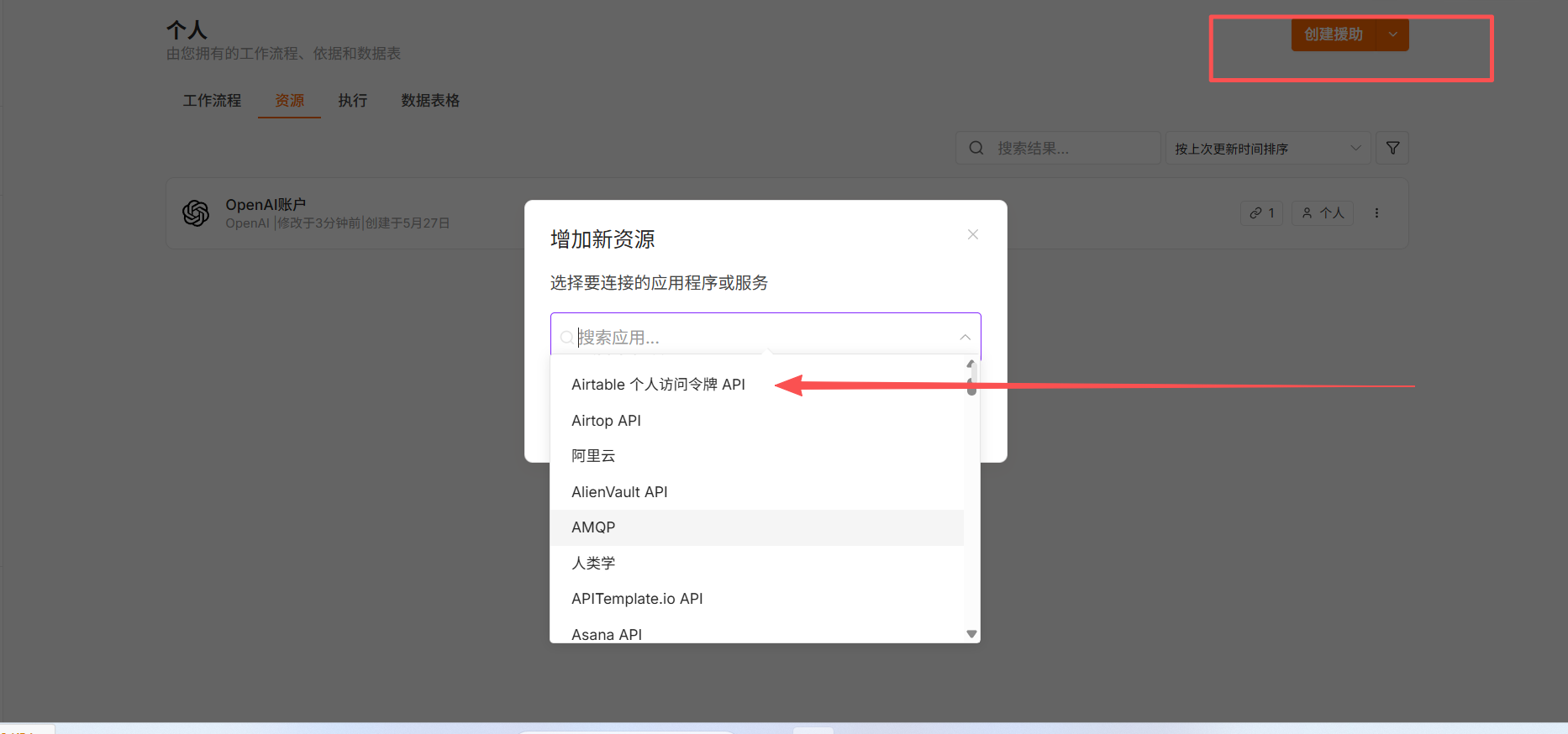Click the 搜索结果 search box
The width and height of the screenshot is (1568, 734).
coord(1058,148)
